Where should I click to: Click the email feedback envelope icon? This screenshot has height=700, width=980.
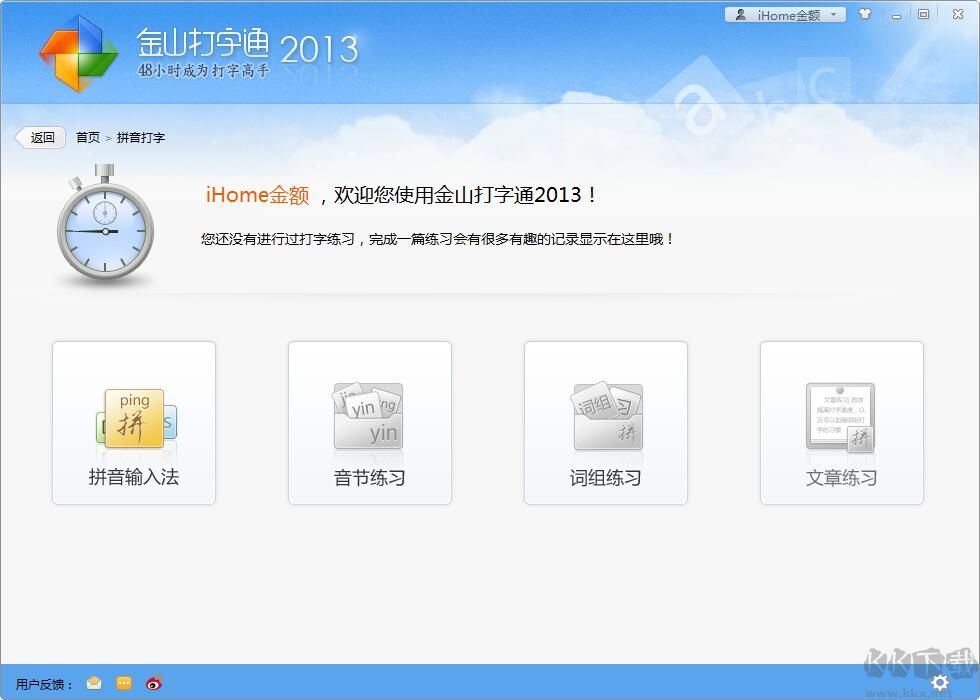pos(93,684)
